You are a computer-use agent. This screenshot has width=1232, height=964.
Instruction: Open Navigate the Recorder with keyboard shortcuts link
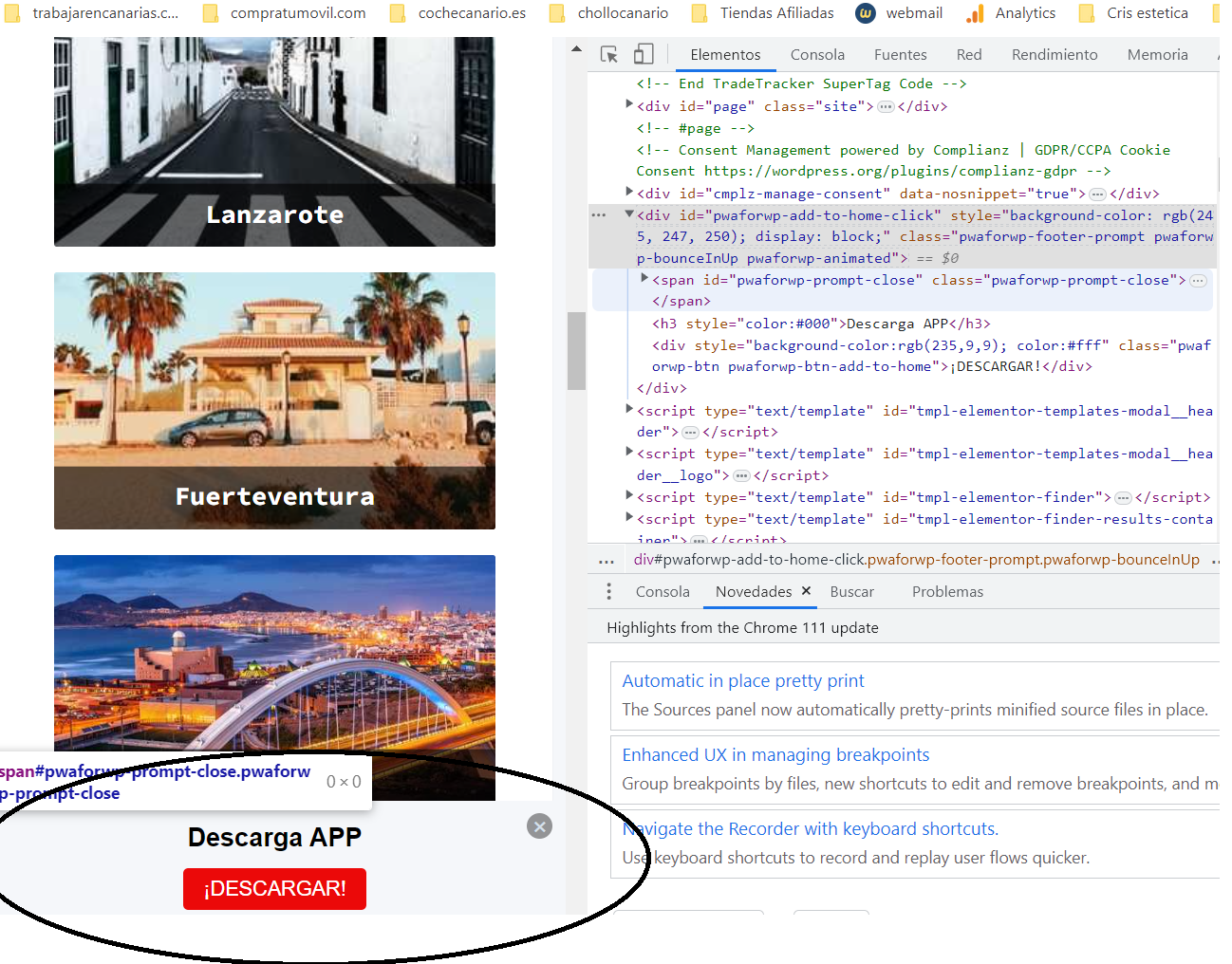click(x=811, y=829)
